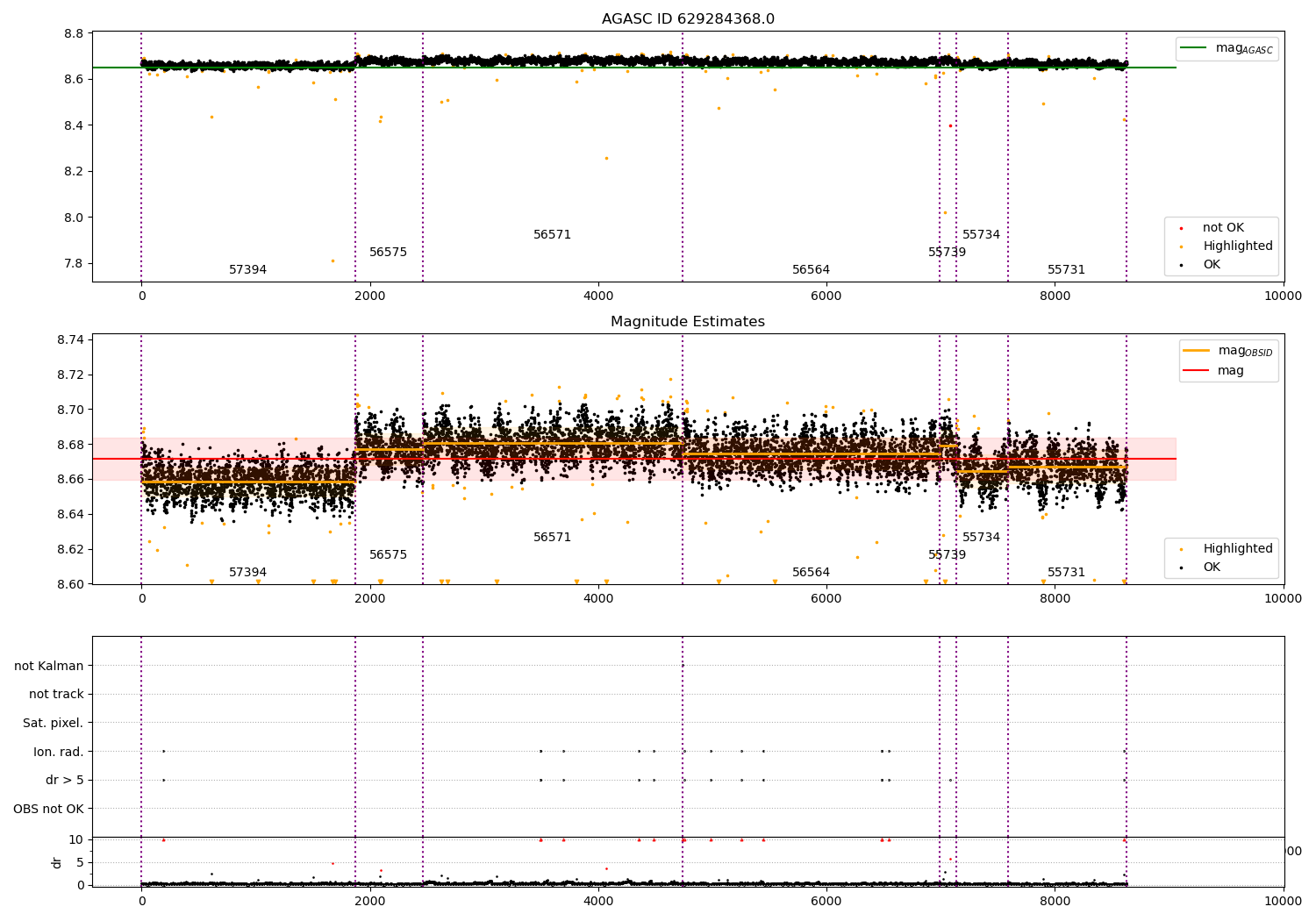Click OBSID label 56571 in top plot
1316x921 pixels.
552,235
